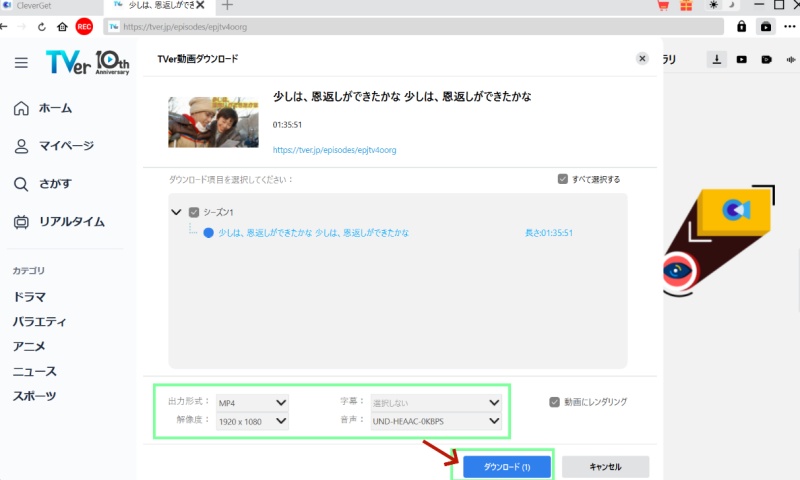
Task: Open the three-dots more menu
Action: point(789,27)
